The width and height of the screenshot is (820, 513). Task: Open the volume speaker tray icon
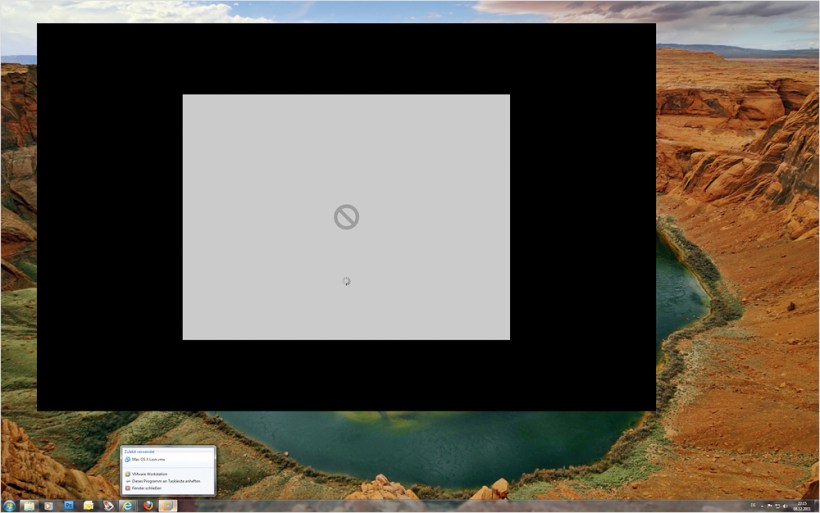[786, 506]
